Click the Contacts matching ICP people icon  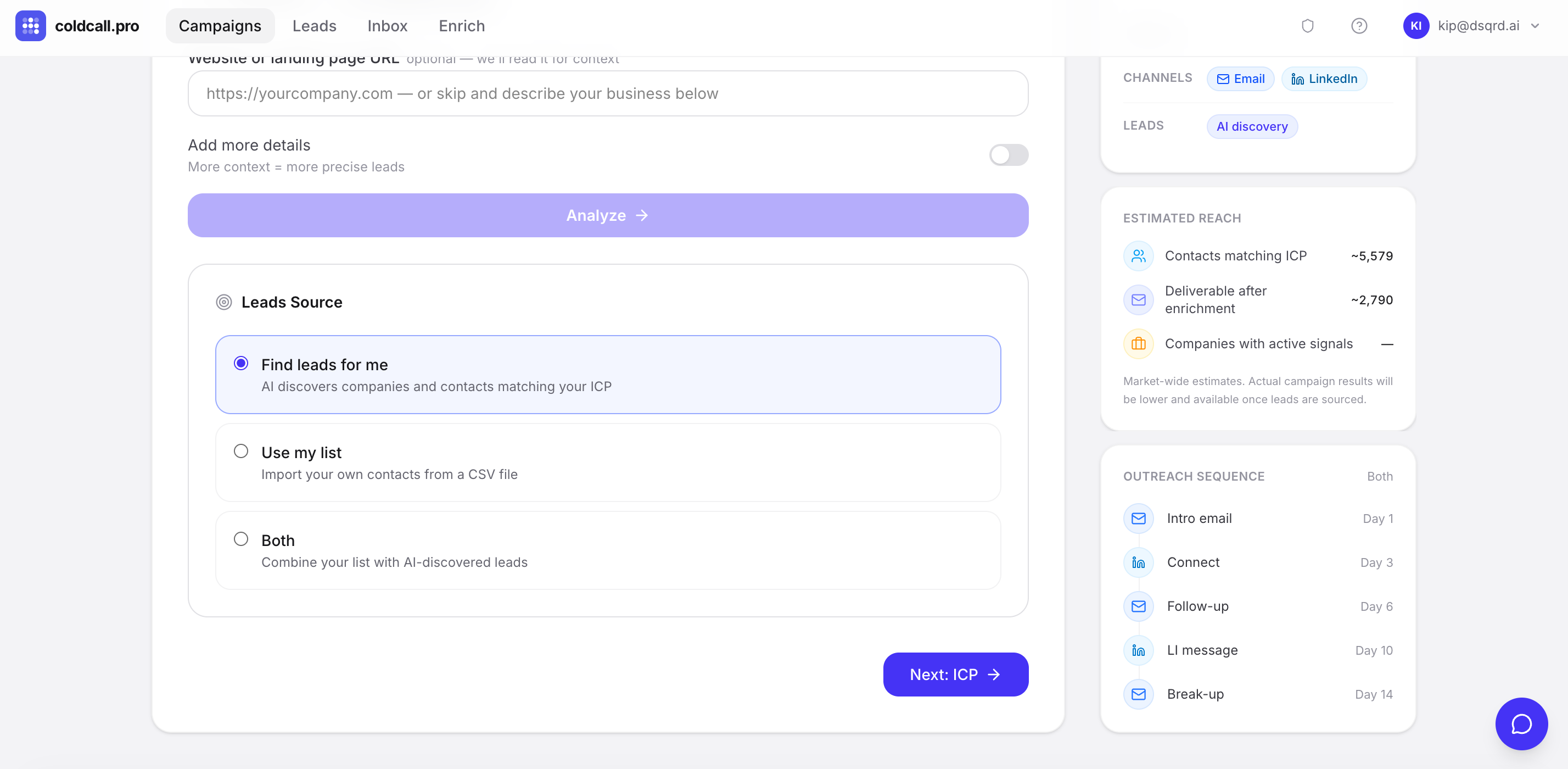pos(1138,256)
